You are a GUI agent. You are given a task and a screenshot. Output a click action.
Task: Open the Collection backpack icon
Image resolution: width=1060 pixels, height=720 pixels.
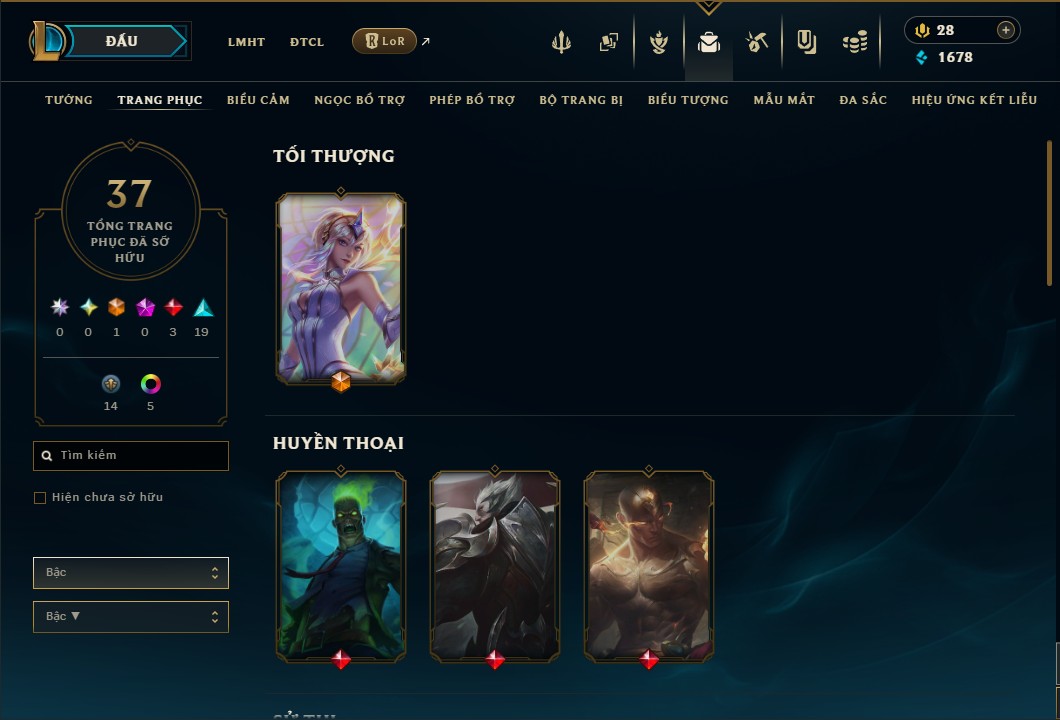(x=708, y=43)
